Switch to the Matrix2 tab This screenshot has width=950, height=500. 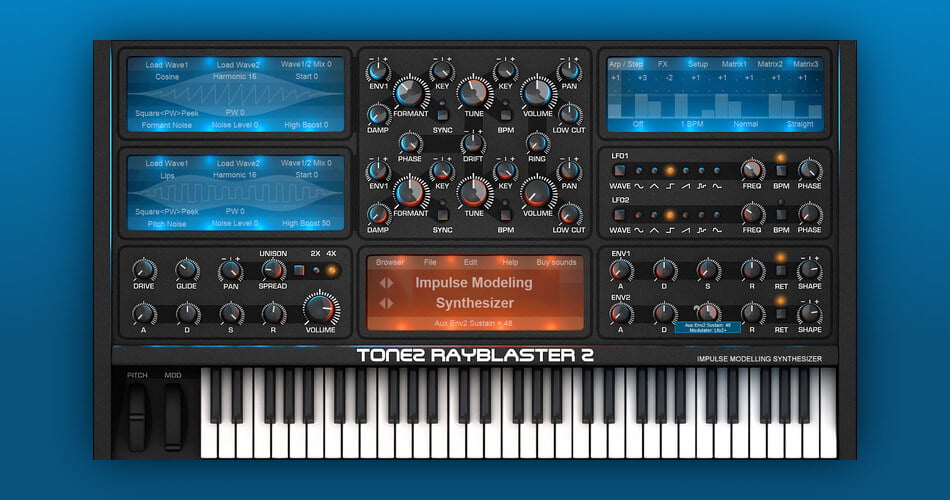770,64
